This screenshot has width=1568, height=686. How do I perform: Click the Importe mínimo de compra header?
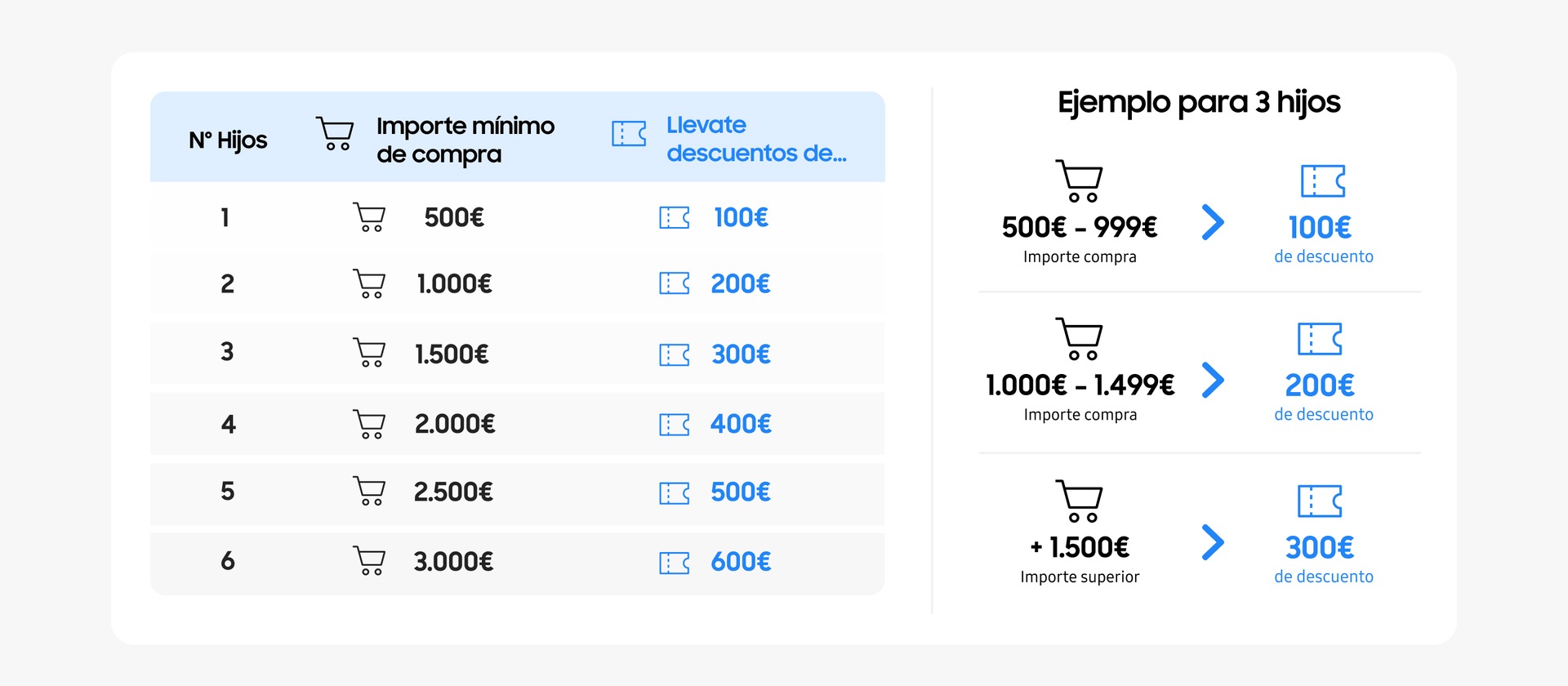(x=465, y=140)
